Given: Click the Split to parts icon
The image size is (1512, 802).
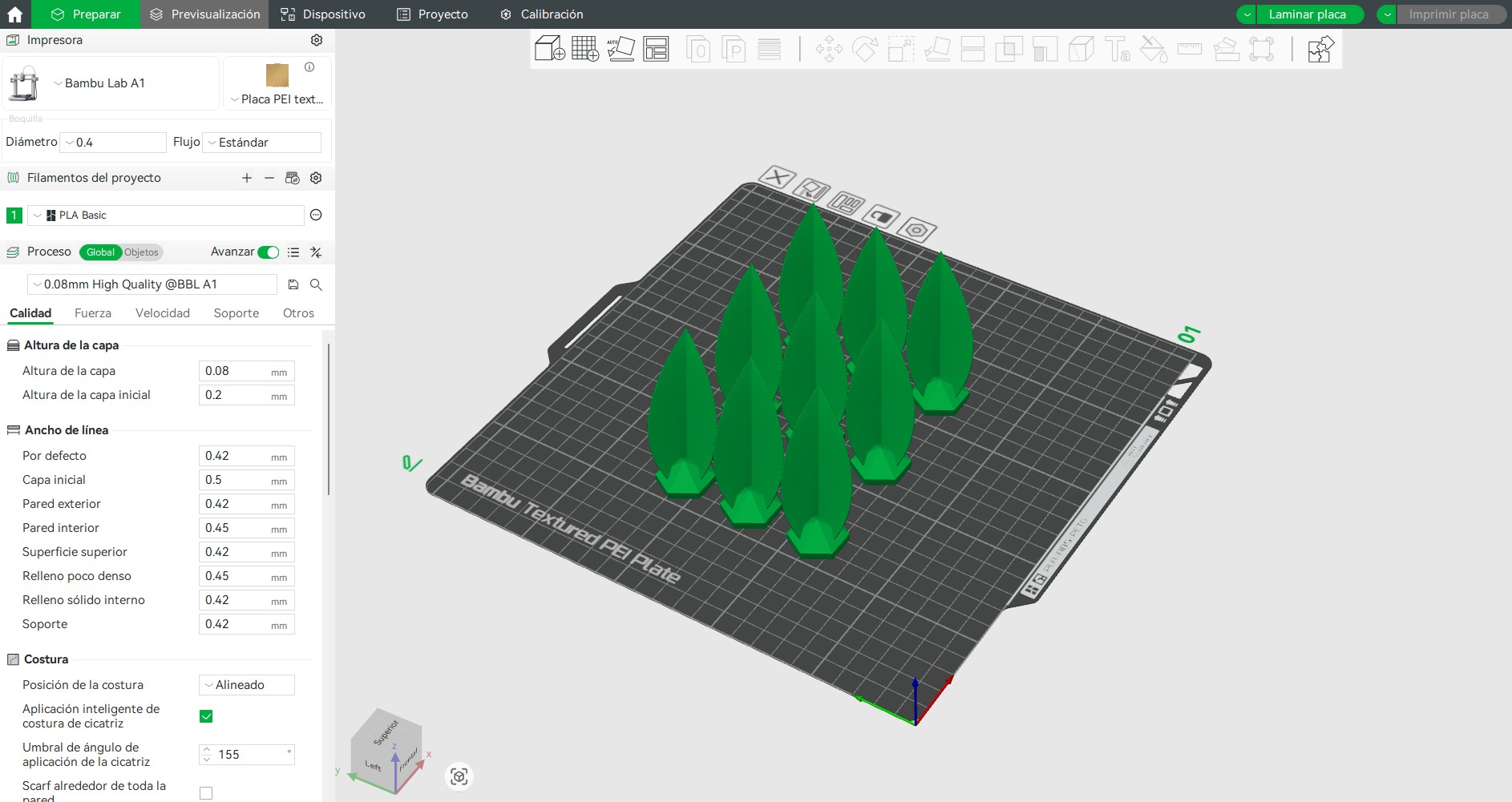Looking at the screenshot, I should pyautogui.click(x=734, y=50).
